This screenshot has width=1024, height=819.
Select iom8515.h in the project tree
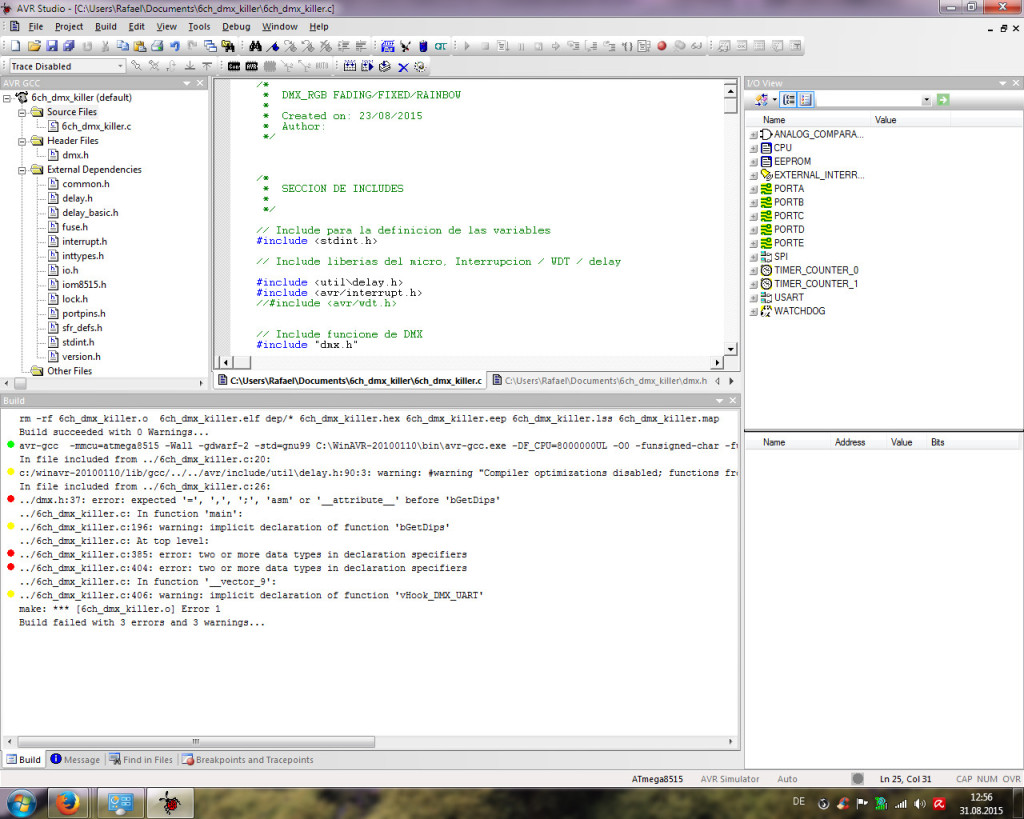coord(84,285)
